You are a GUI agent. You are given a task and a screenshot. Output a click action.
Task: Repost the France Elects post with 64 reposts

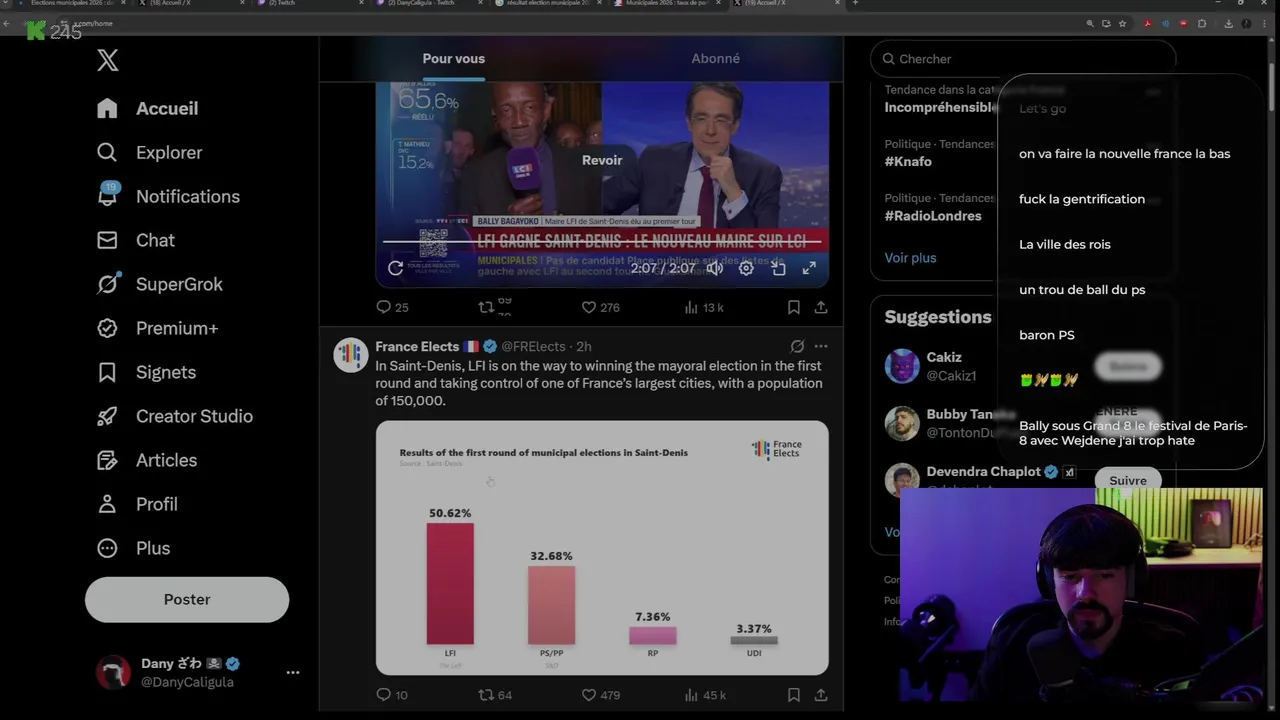(x=496, y=694)
